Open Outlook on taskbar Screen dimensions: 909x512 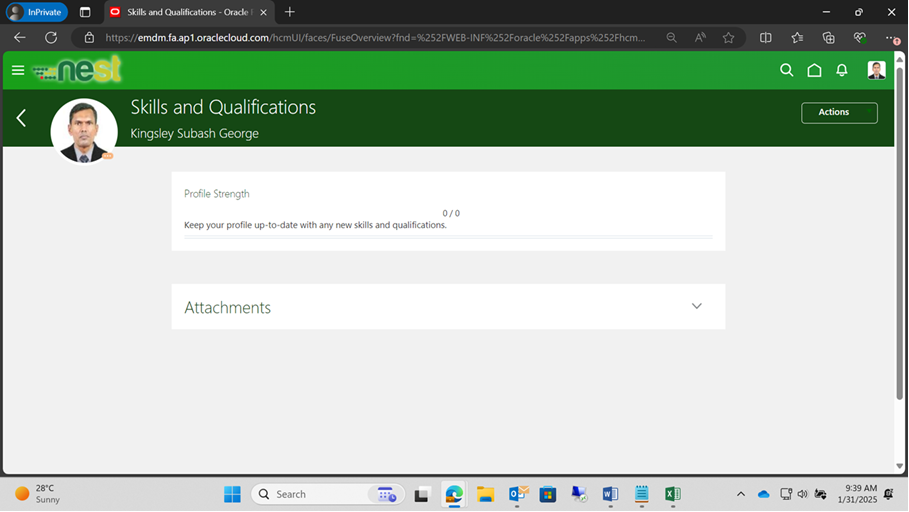(518, 493)
